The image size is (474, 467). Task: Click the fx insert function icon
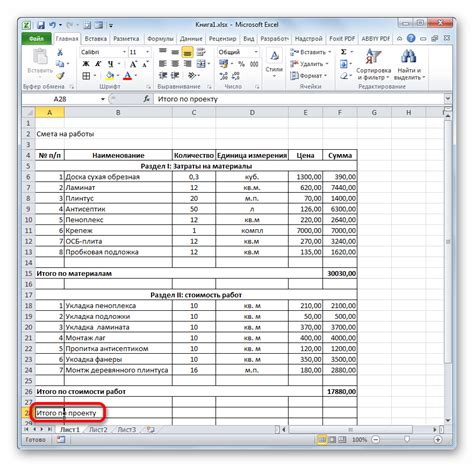click(146, 99)
